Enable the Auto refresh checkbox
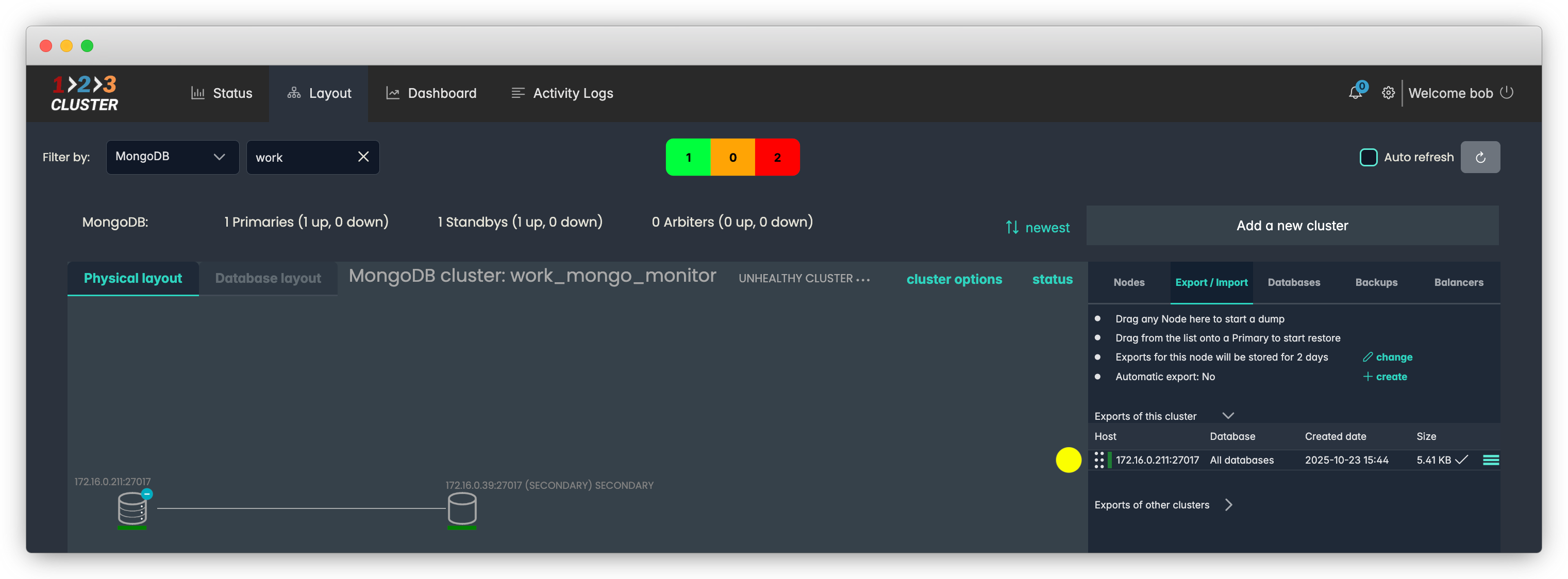This screenshot has width=1568, height=579. (x=1369, y=158)
